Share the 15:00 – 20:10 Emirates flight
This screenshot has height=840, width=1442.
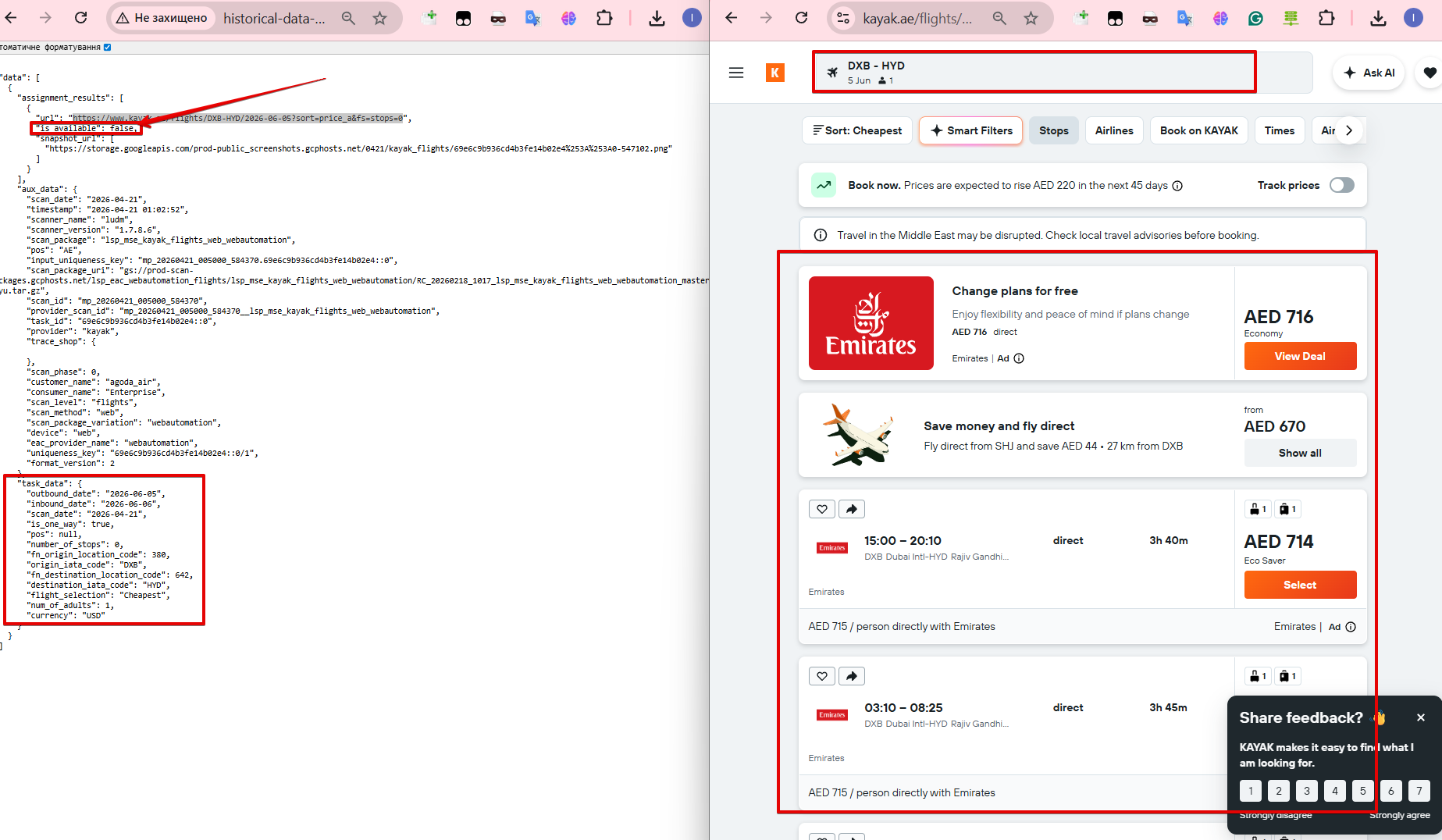[x=852, y=509]
